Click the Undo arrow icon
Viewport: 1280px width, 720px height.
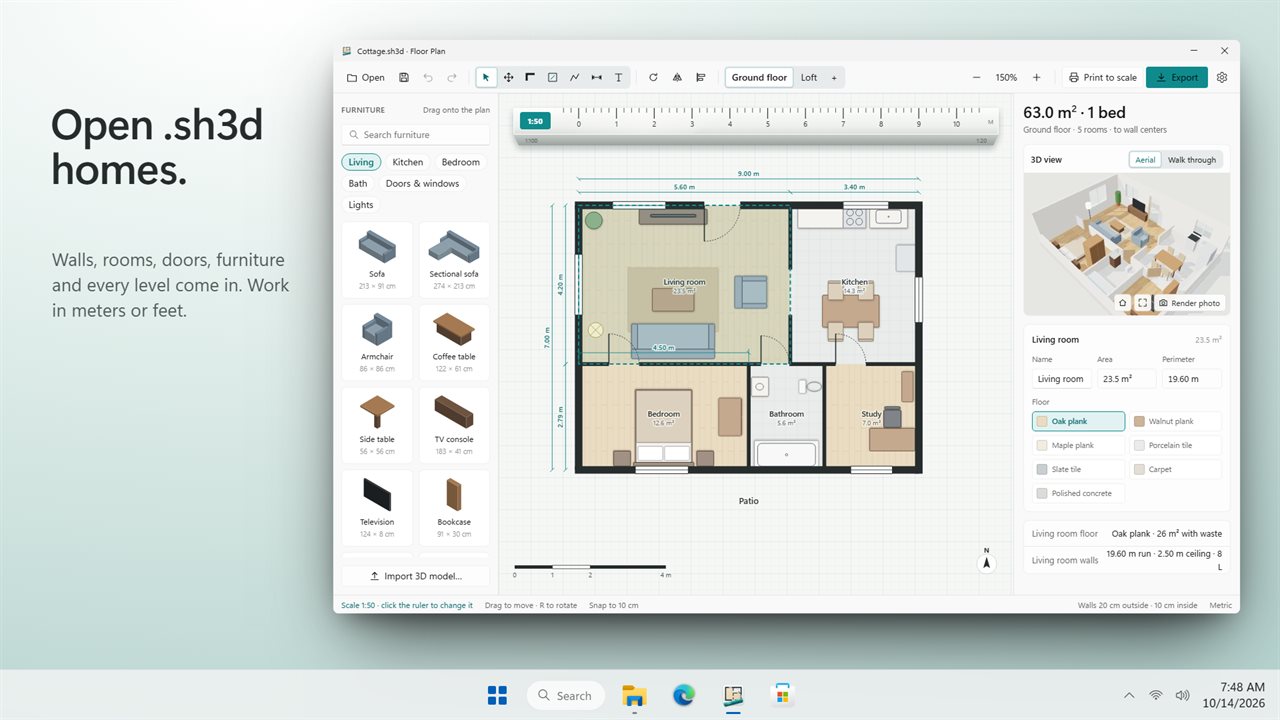point(428,77)
